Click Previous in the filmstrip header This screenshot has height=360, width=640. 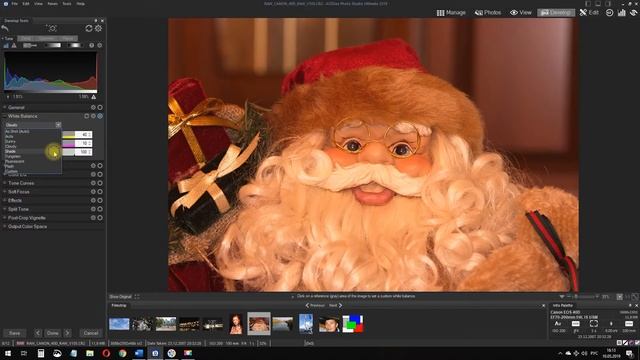pyautogui.click(x=315, y=305)
